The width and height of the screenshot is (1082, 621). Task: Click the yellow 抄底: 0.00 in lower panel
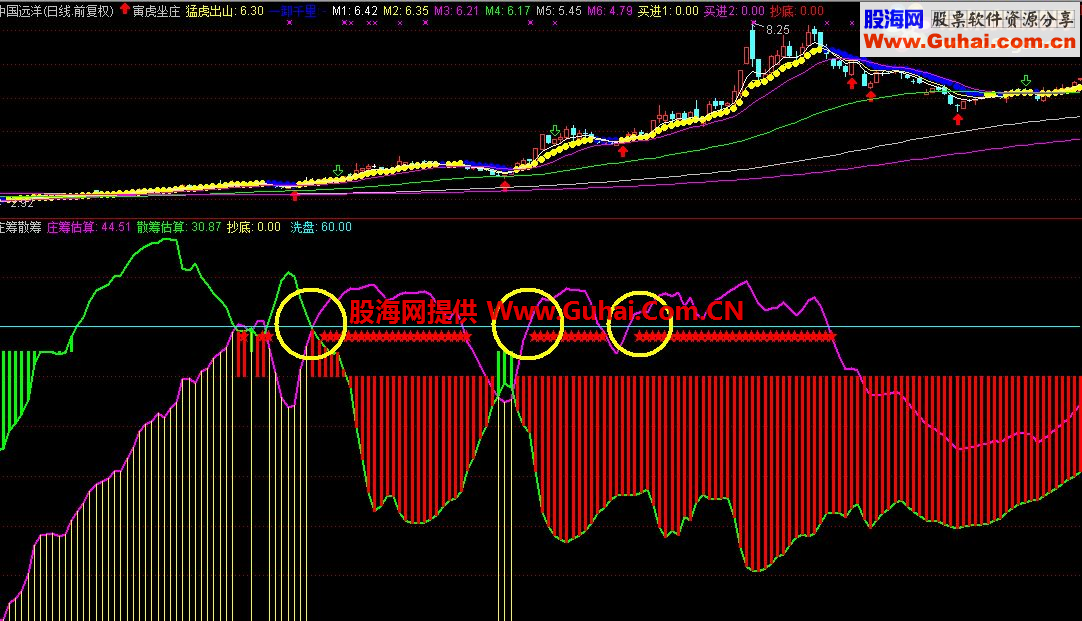pyautogui.click(x=253, y=227)
